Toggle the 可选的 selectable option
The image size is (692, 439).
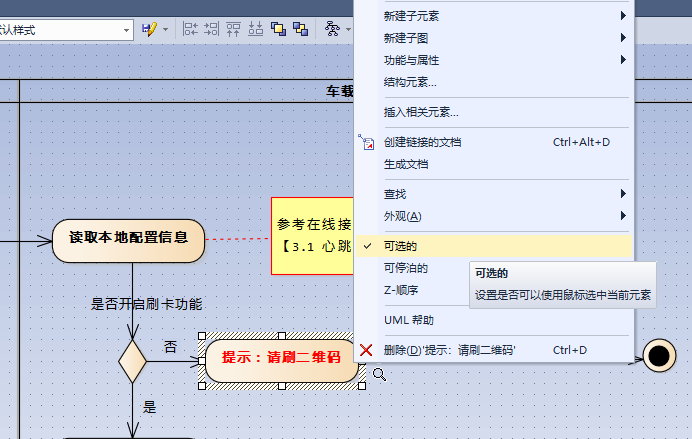(494, 246)
